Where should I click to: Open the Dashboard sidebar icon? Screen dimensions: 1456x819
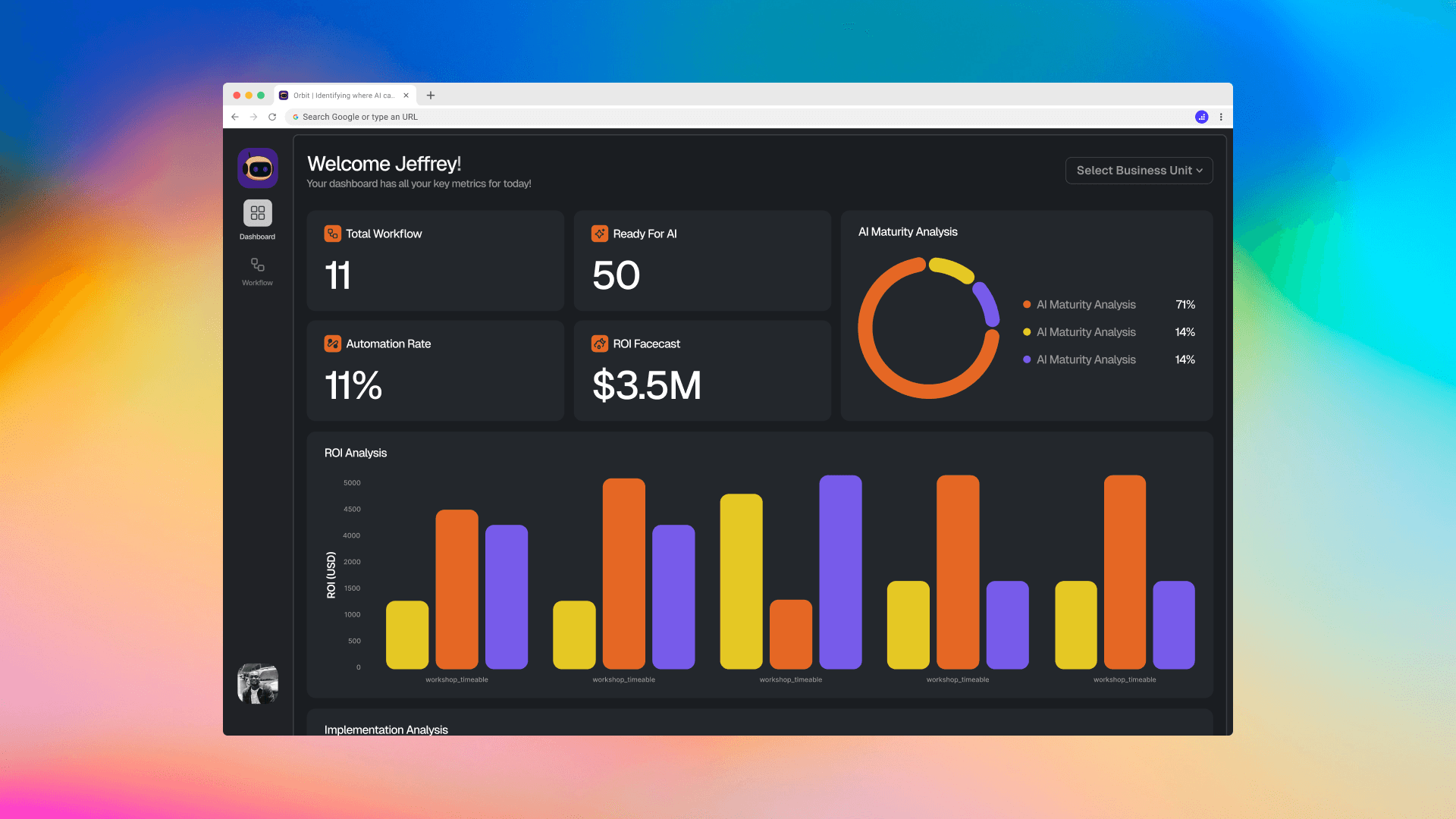[x=257, y=213]
